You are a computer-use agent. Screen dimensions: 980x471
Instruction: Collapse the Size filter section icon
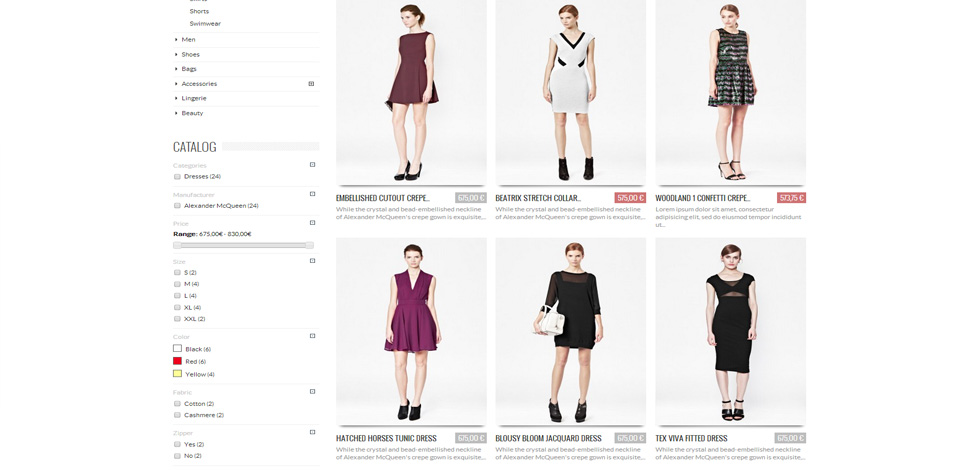point(312,261)
